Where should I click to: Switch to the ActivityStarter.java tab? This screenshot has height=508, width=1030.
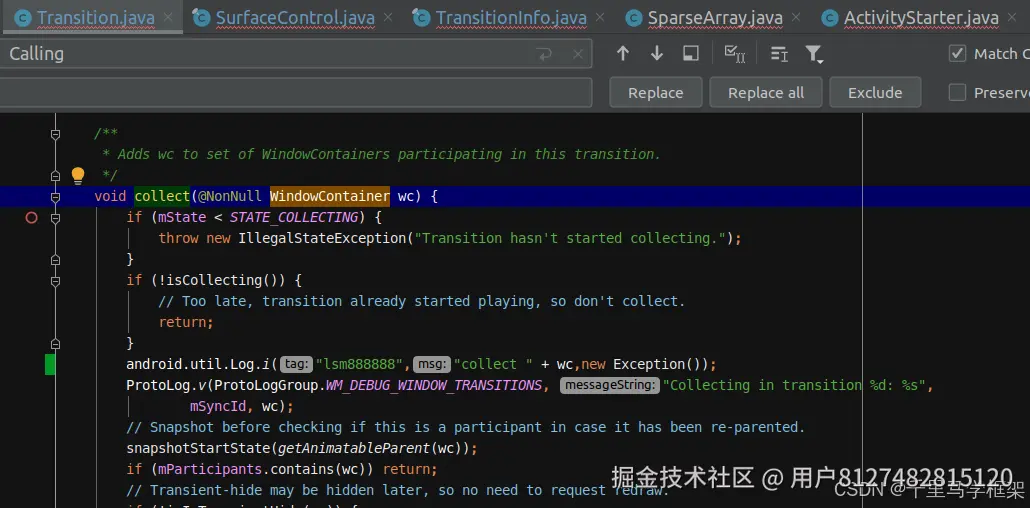point(920,18)
